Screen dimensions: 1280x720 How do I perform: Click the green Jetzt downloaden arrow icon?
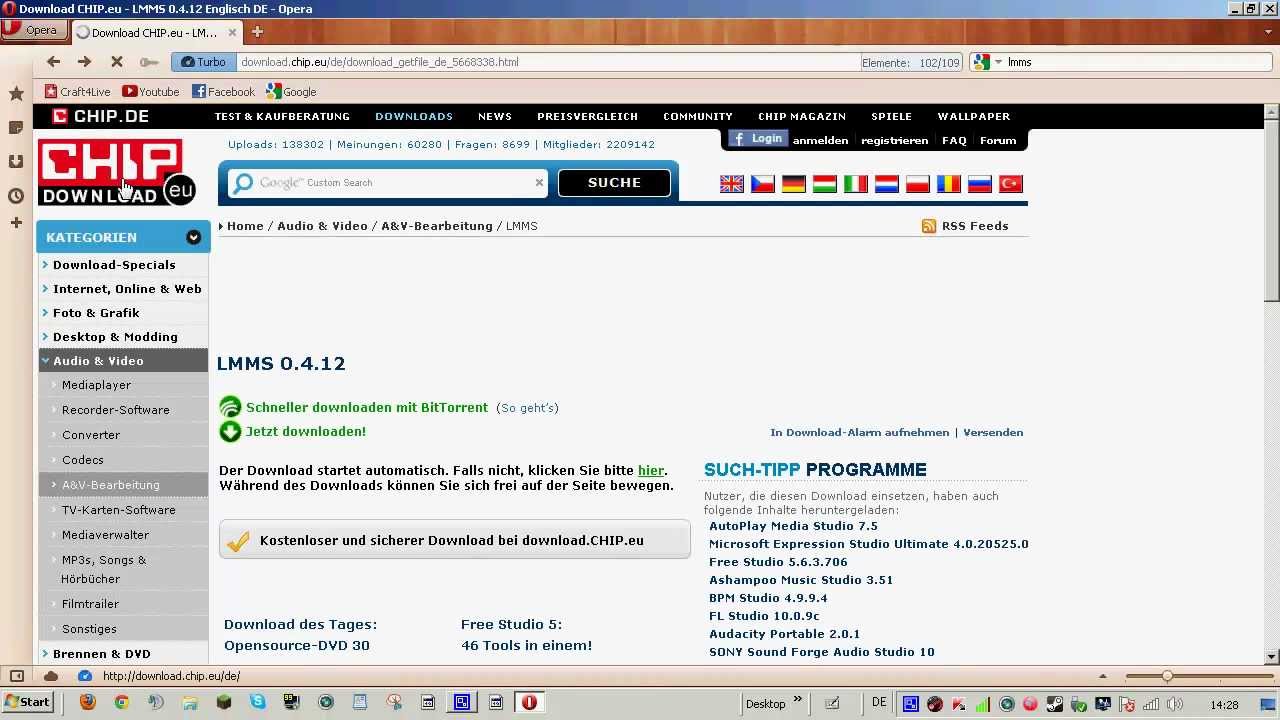tap(230, 432)
